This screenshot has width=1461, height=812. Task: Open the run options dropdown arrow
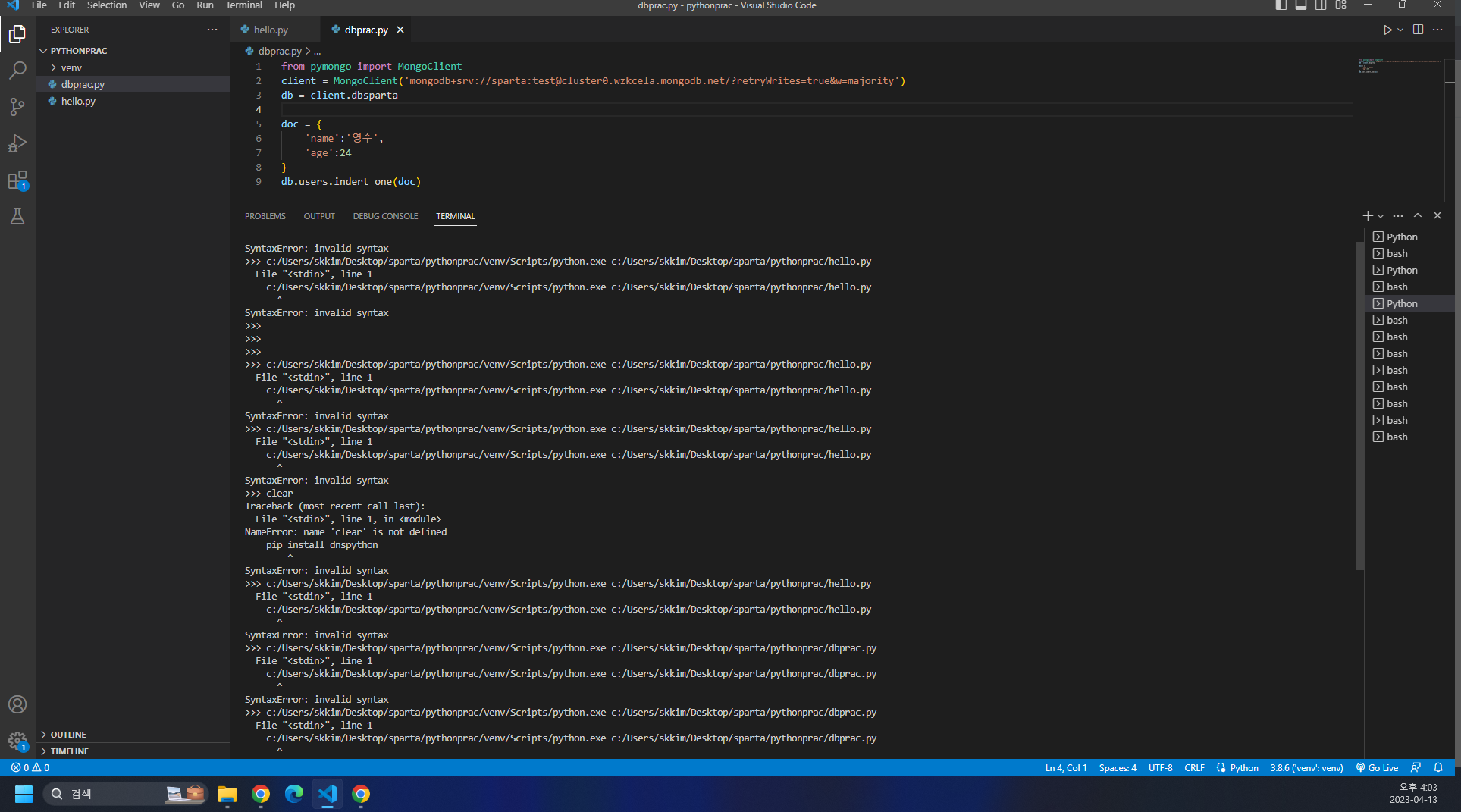[x=1400, y=30]
